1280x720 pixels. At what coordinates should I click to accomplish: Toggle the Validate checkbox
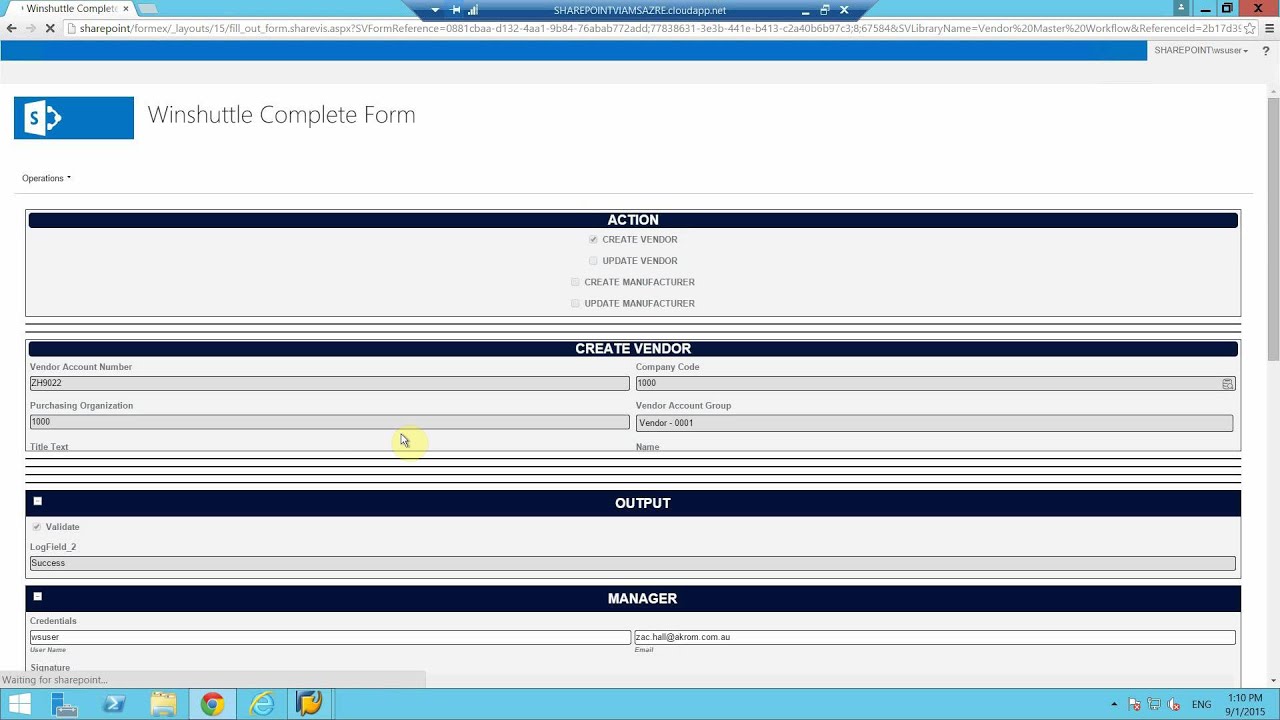point(37,527)
